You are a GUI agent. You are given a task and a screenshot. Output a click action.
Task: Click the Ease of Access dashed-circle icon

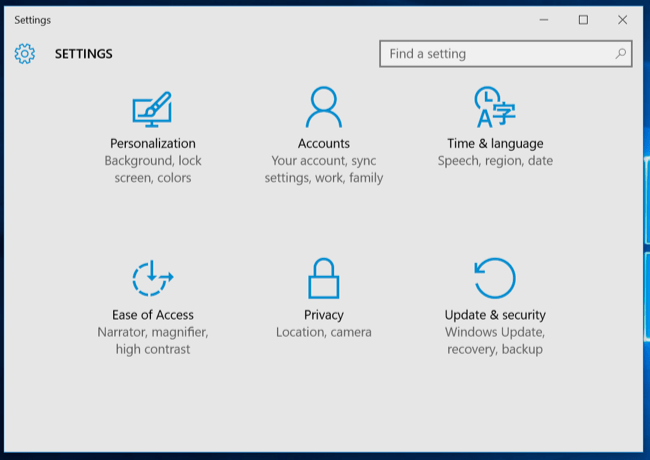(152, 278)
